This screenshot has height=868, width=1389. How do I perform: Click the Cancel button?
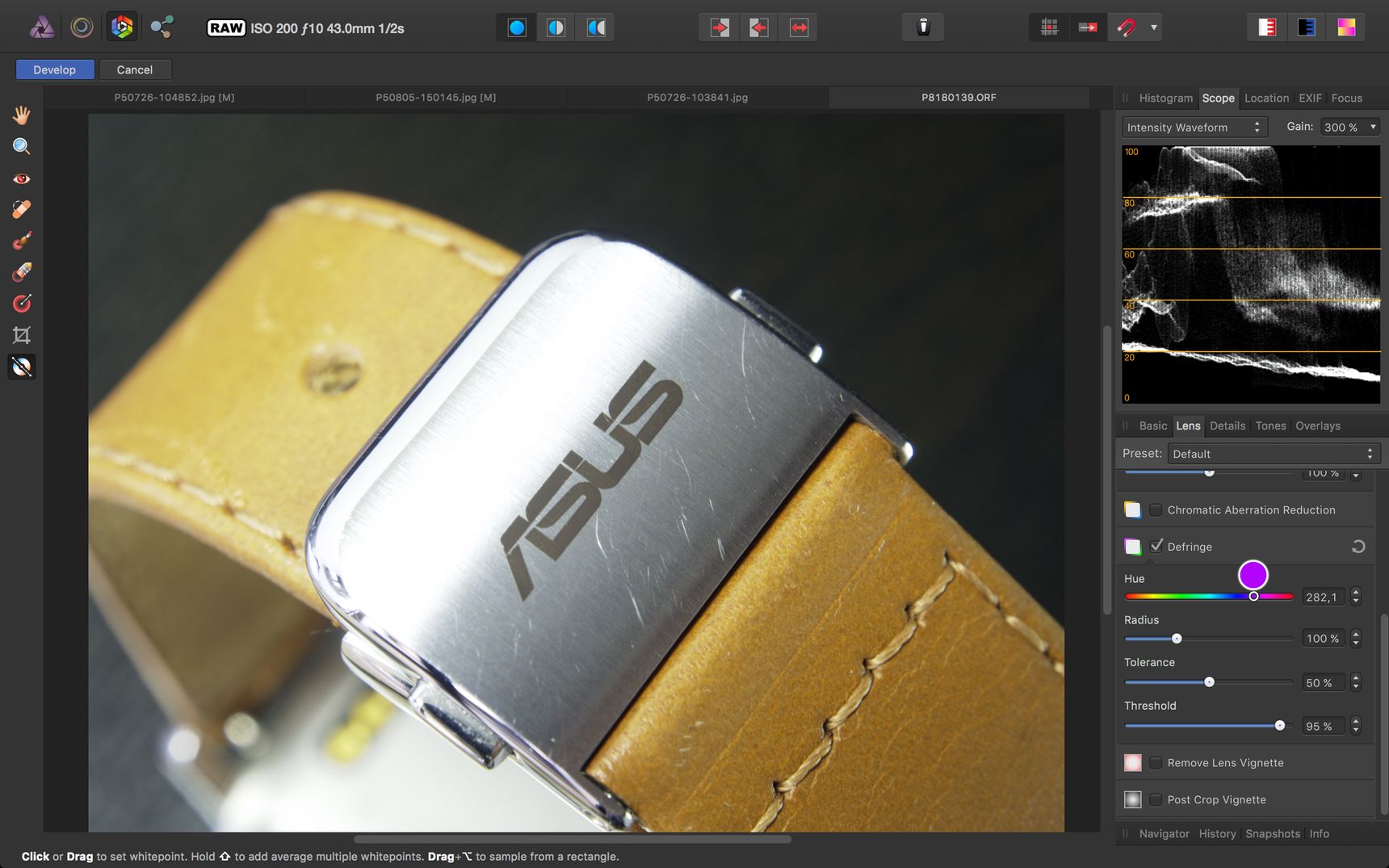point(135,69)
